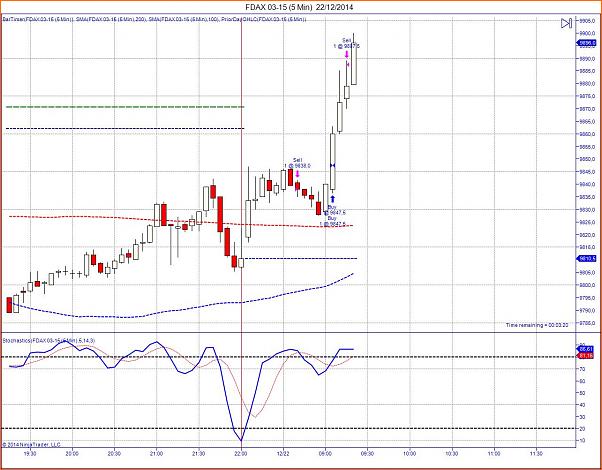Viewport: 602px width, 470px height.
Task: Click the 20:30 time axis label
Action: point(114,453)
